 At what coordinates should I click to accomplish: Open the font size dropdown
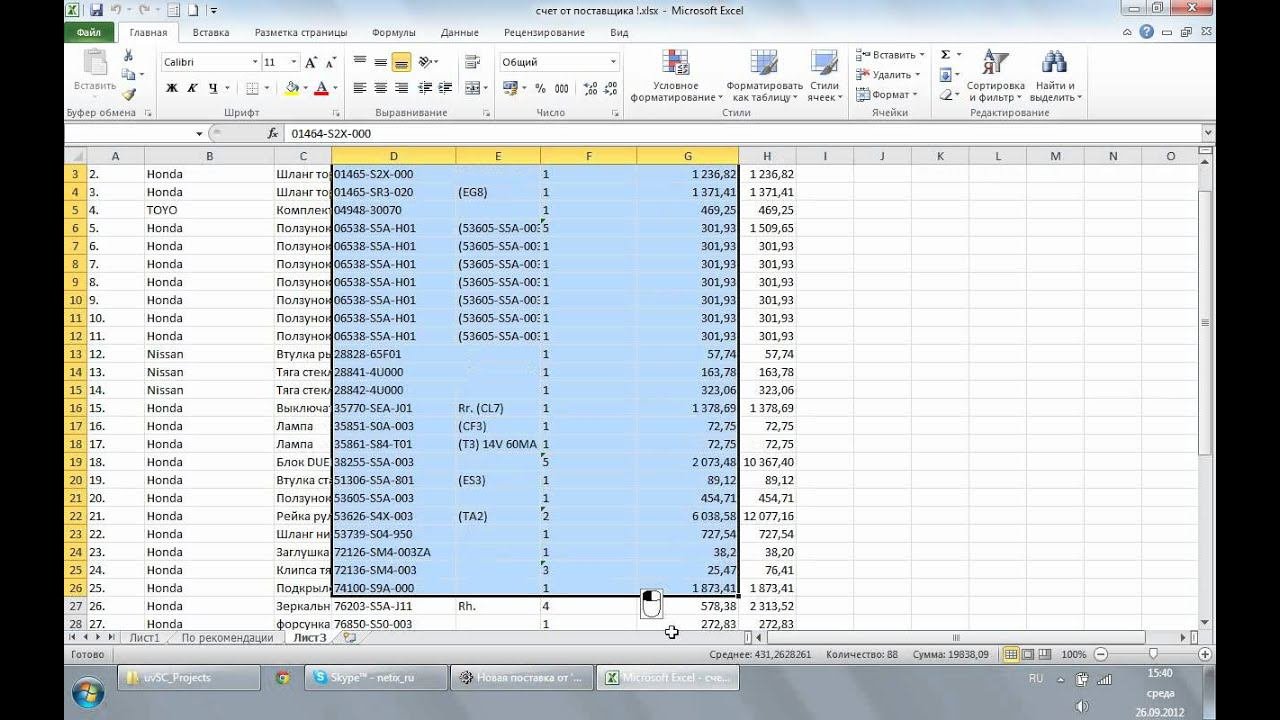click(294, 62)
